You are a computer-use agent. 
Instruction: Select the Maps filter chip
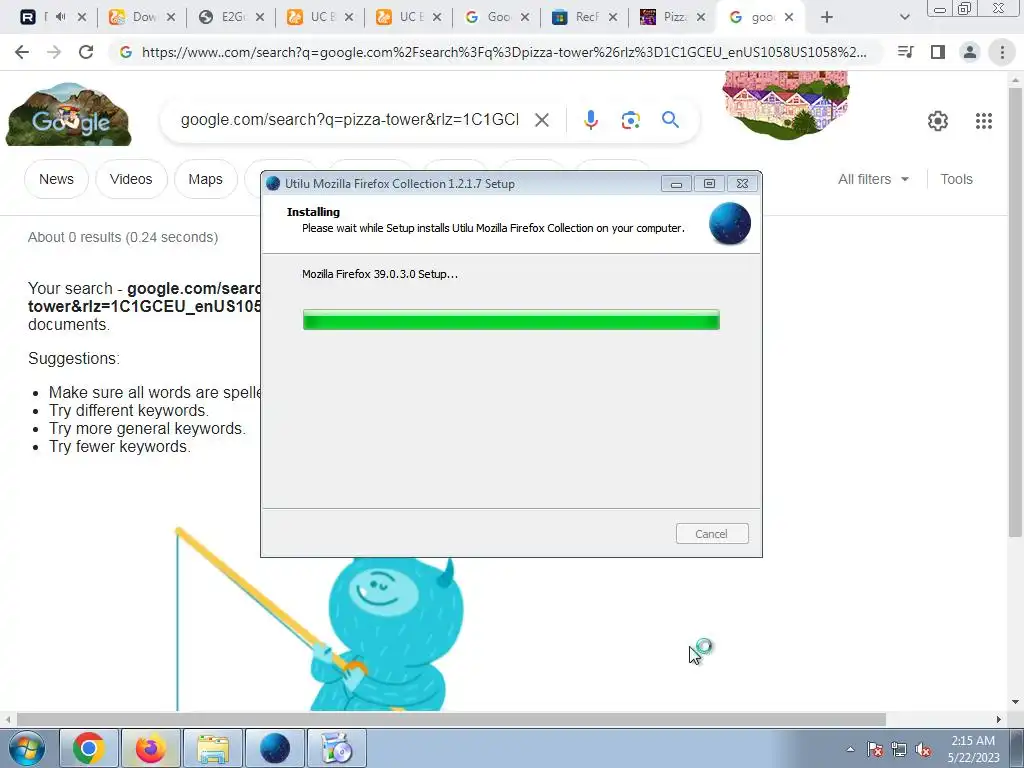coord(205,179)
